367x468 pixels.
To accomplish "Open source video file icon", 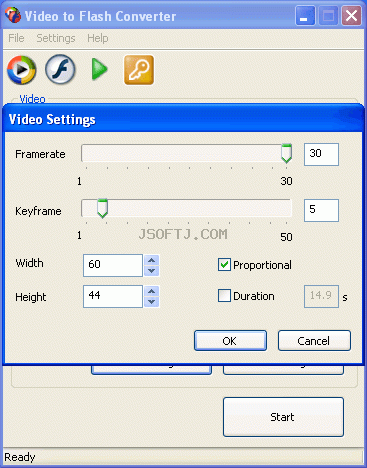I will (22, 70).
